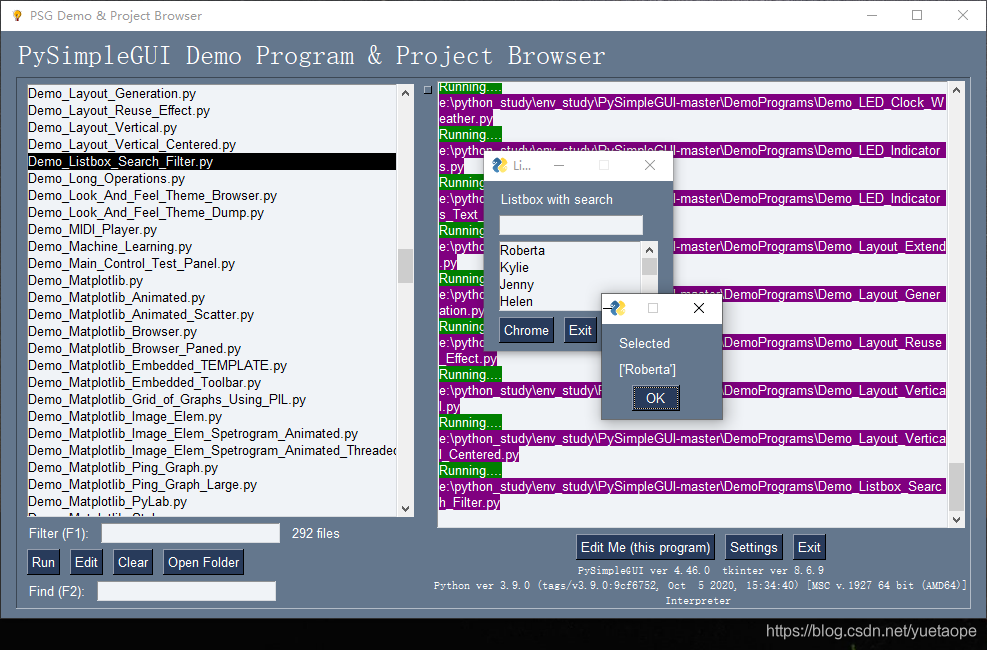Viewport: 987px width, 650px height.
Task: Select Demo_Matplotlib_Browser_Paned.py
Action: pyautogui.click(x=212, y=349)
